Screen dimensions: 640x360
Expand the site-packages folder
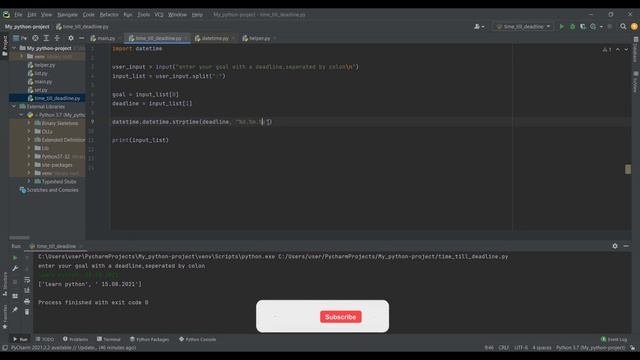point(29,165)
